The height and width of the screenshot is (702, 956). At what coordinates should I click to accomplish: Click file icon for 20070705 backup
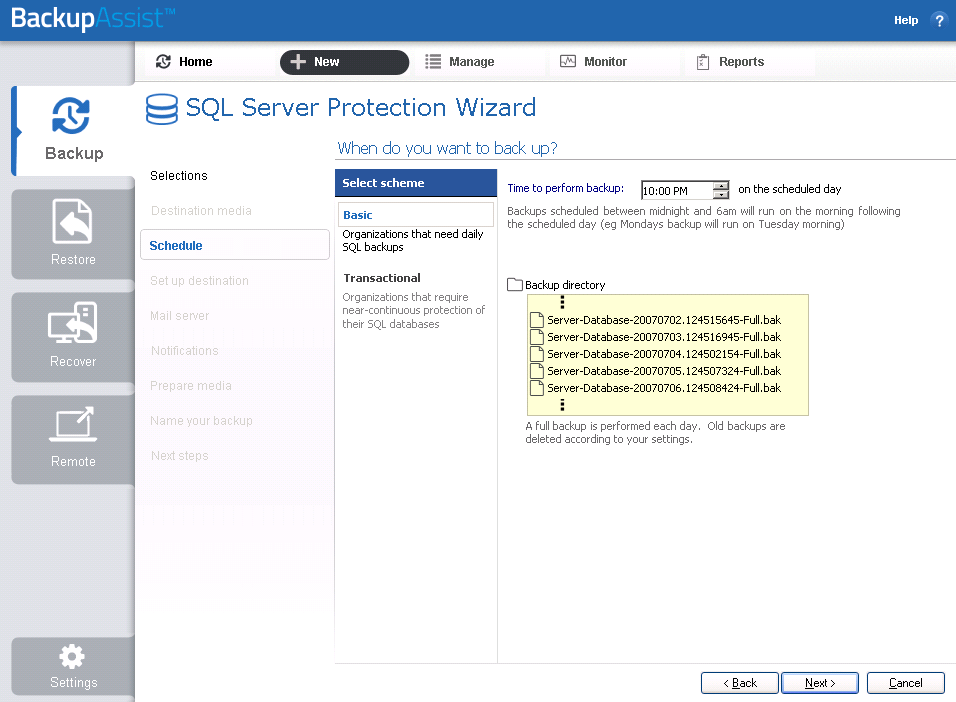537,371
